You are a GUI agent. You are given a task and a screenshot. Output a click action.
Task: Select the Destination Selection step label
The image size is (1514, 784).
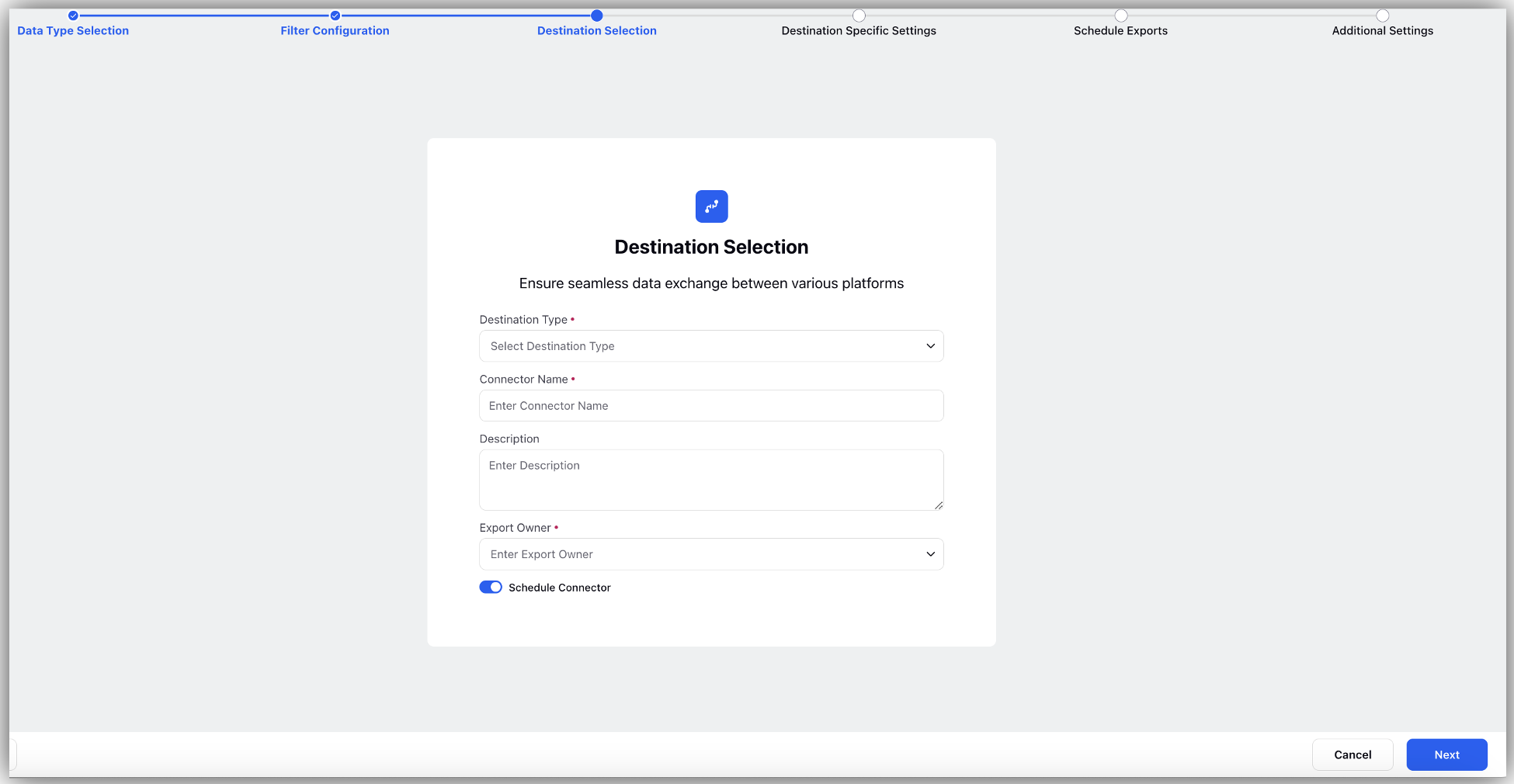[597, 31]
